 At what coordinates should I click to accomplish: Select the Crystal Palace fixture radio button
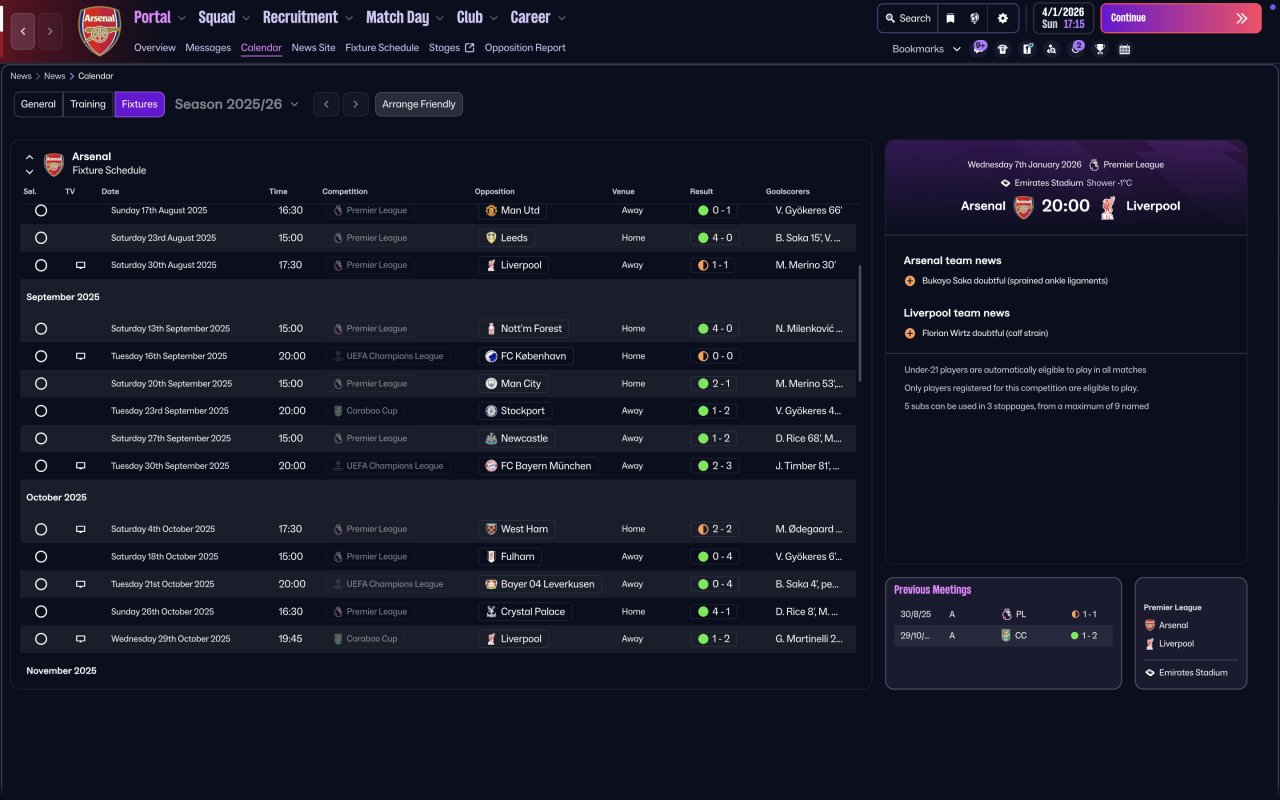click(x=41, y=611)
